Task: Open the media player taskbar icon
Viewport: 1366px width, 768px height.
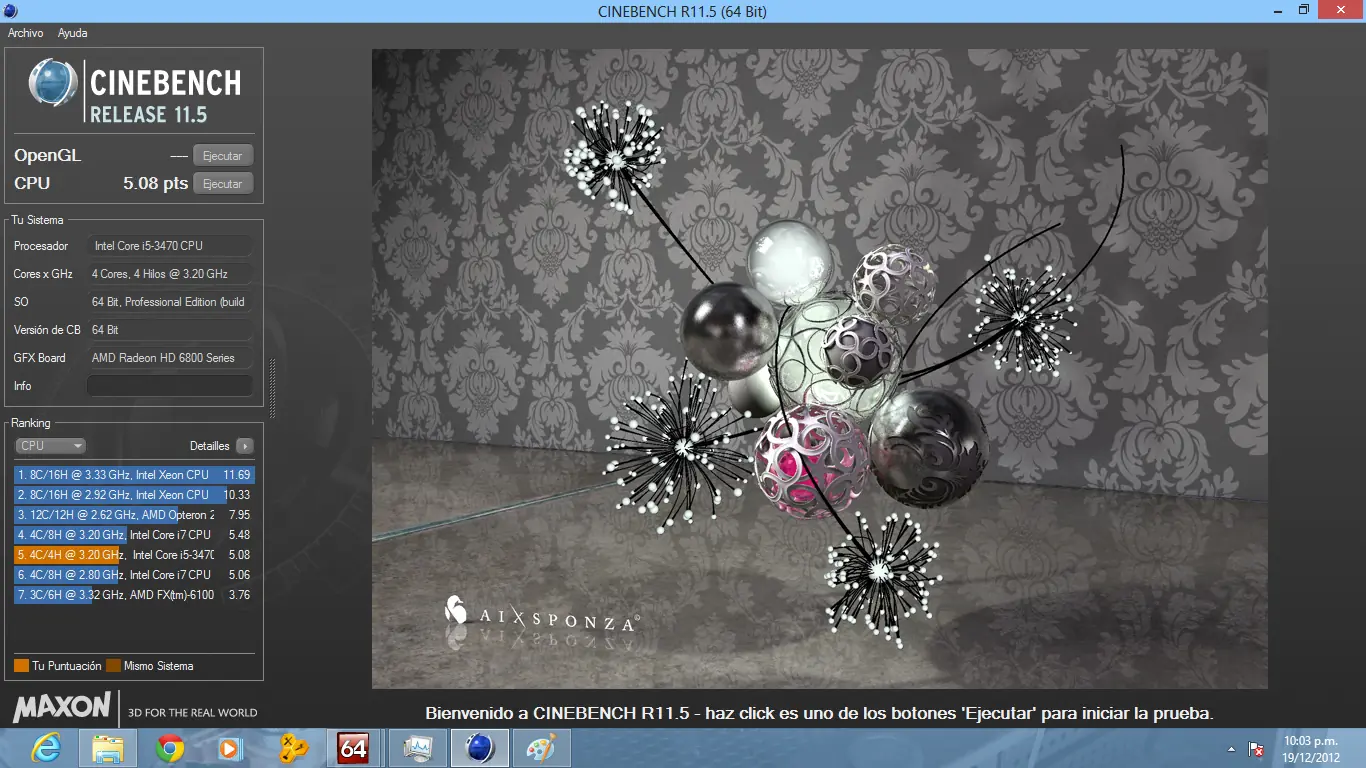Action: tap(230, 748)
